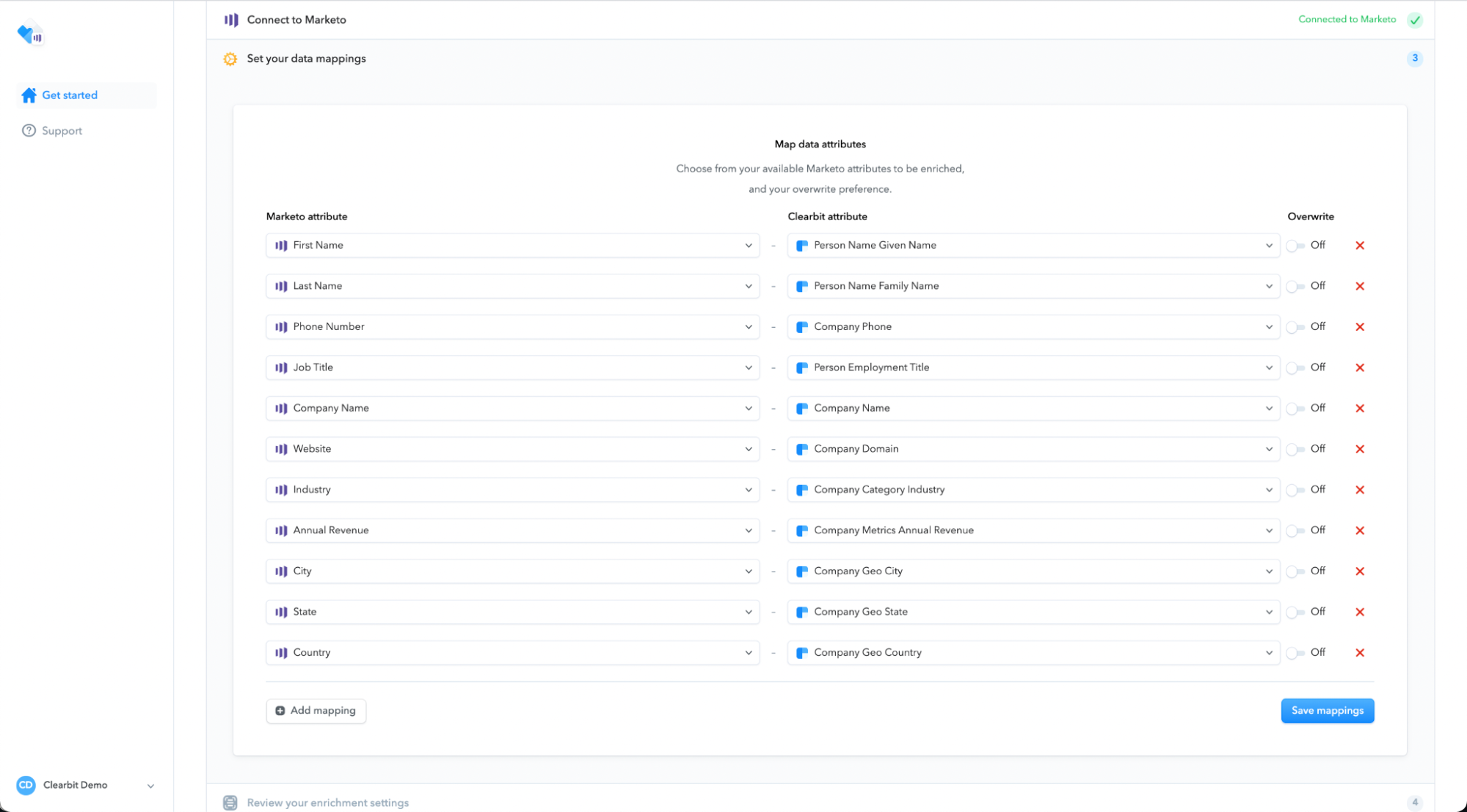Image resolution: width=1467 pixels, height=812 pixels.
Task: Enable overwrite for Industry mapping
Action: click(x=1295, y=490)
